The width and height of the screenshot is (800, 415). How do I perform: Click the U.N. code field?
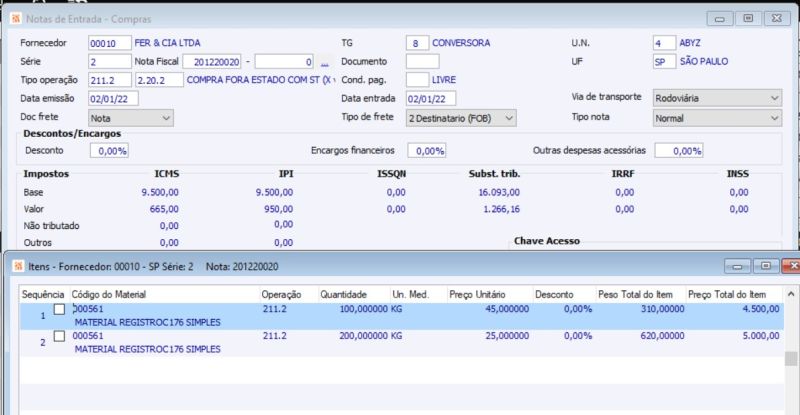click(x=664, y=43)
